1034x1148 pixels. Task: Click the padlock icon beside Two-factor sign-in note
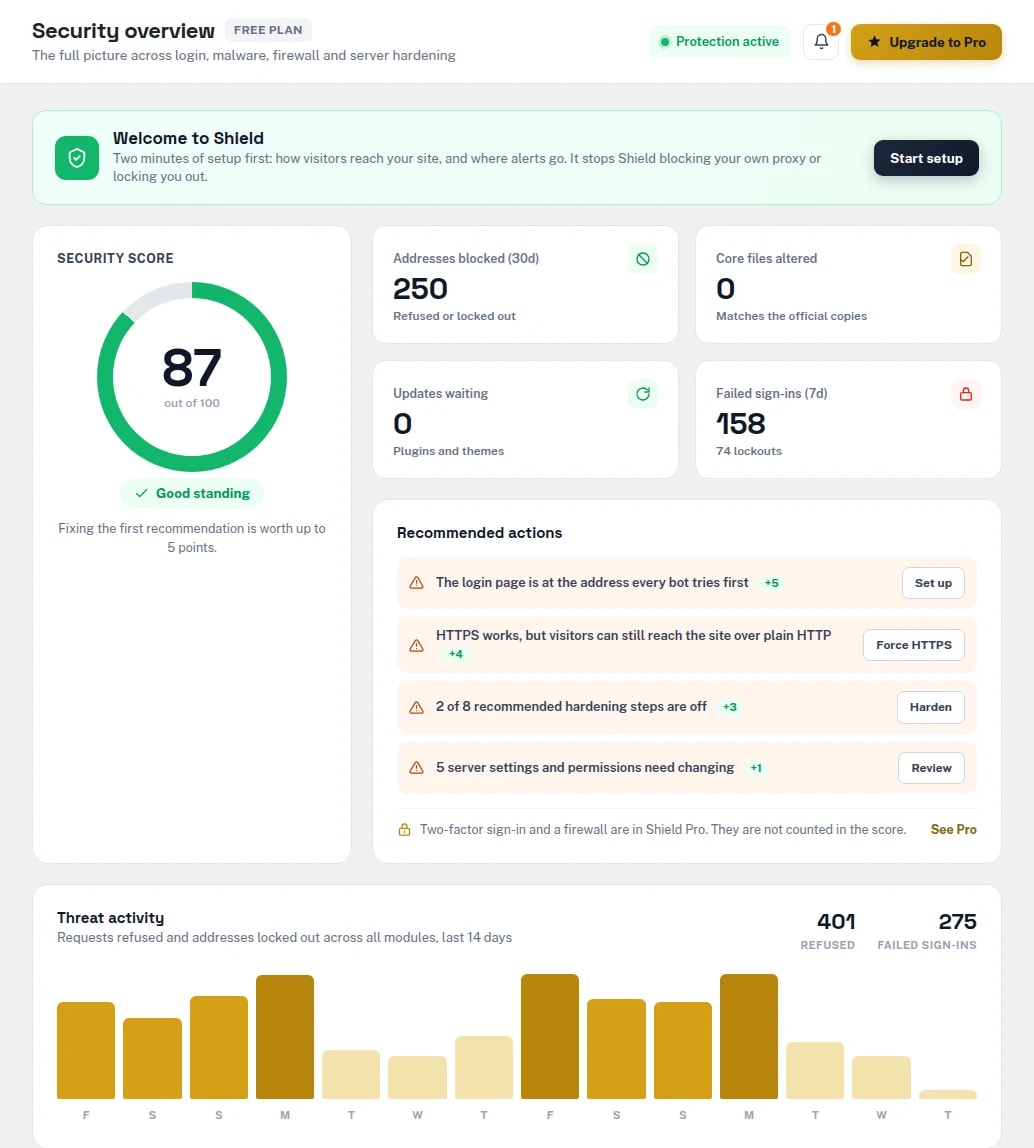pos(404,830)
